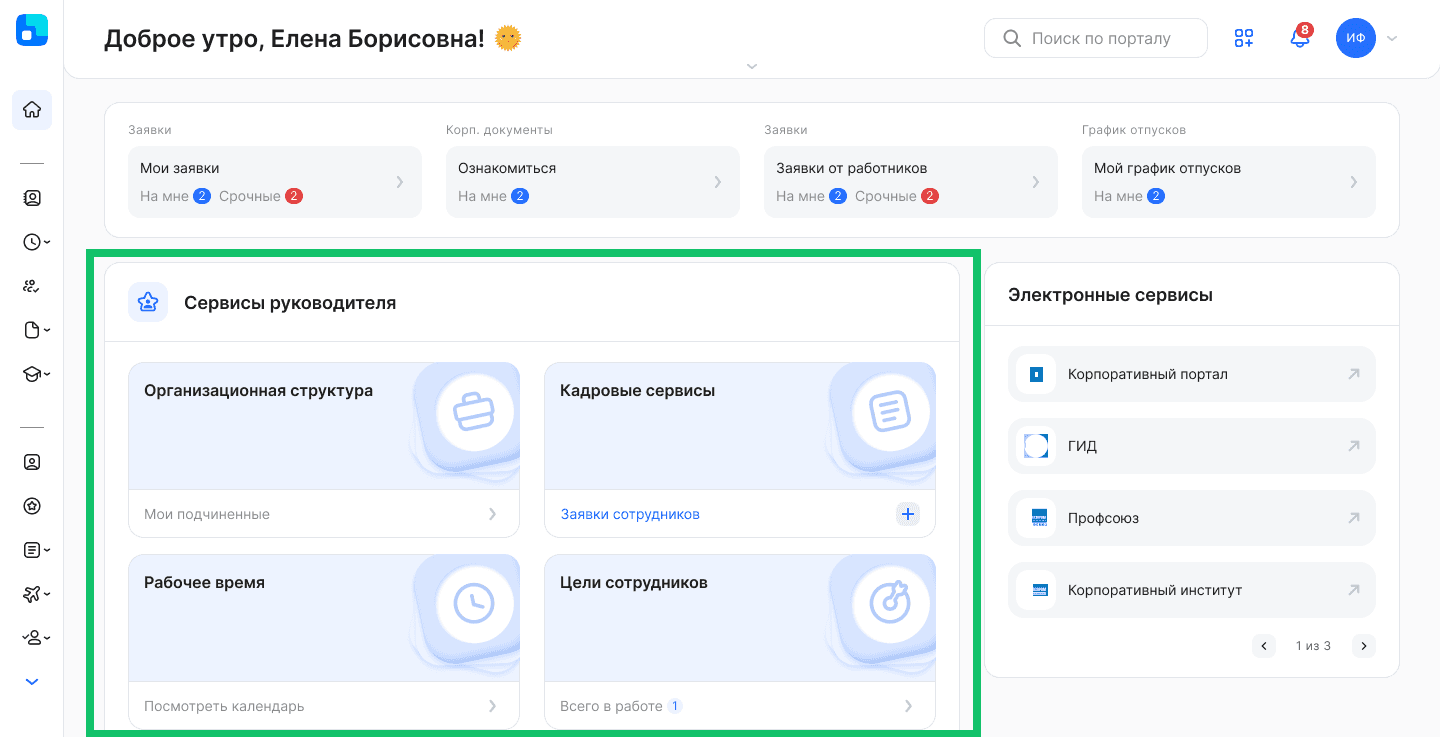This screenshot has width=1440, height=737.
Task: Go to next page of Электронные сервисы
Action: coord(1363,646)
